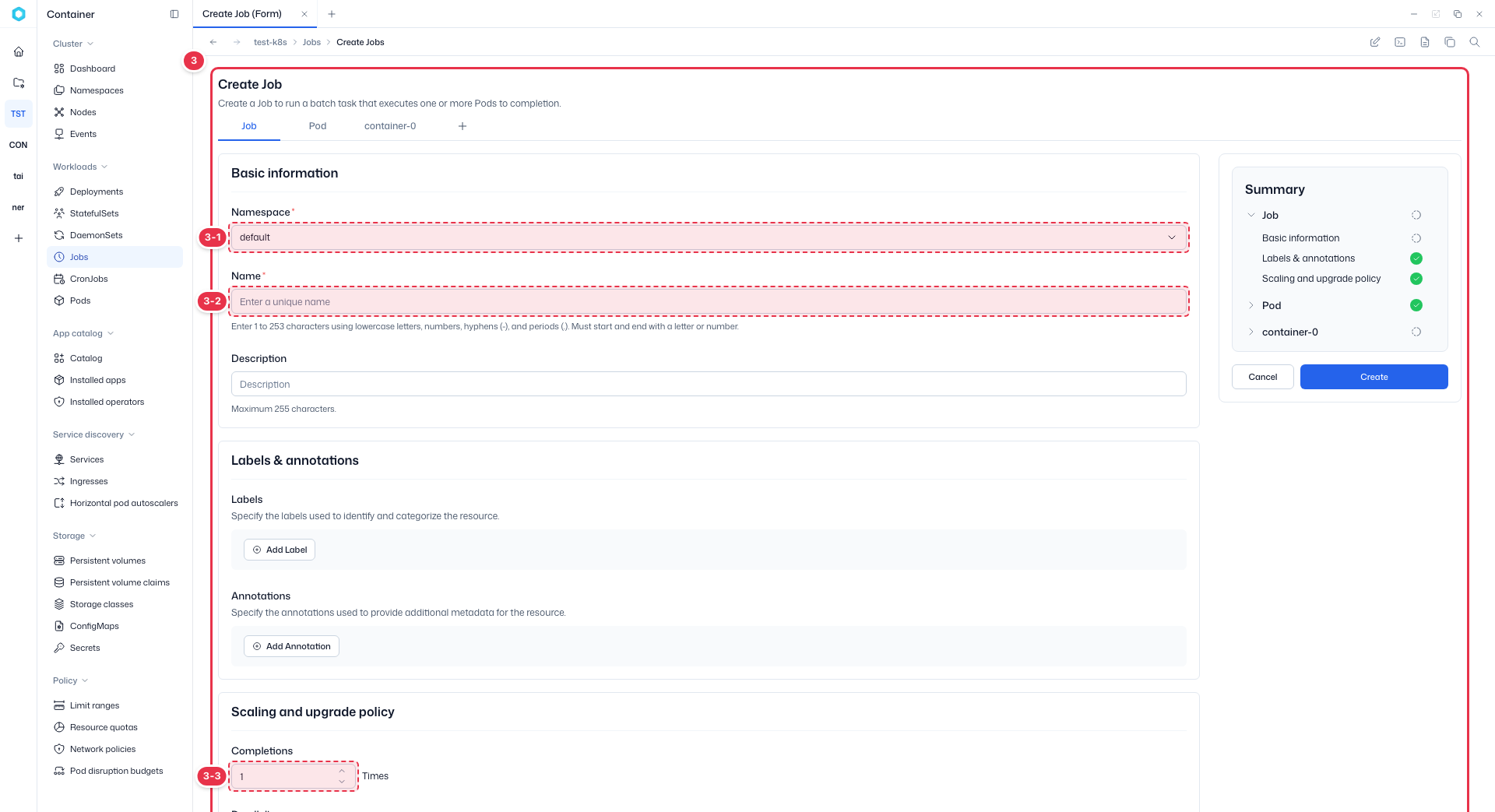Click the Cancel button
The image size is (1495, 812).
(1263, 377)
